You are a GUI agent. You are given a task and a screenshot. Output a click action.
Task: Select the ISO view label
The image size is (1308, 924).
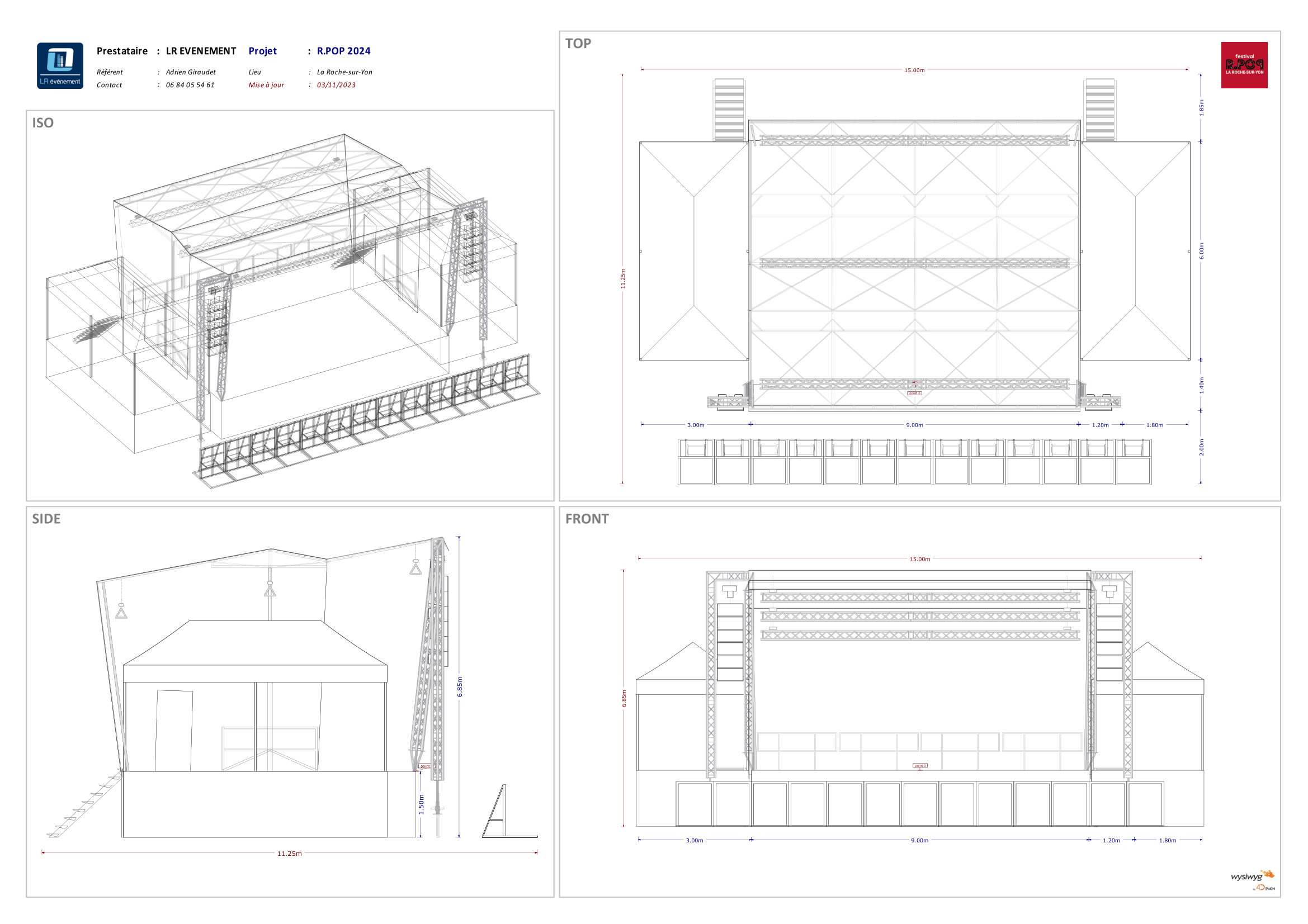[43, 123]
